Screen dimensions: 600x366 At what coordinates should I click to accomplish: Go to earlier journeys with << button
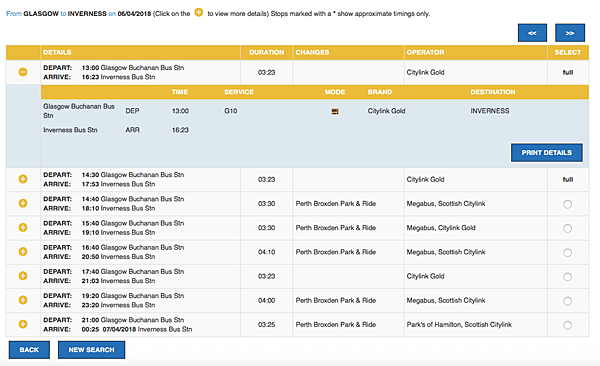point(532,33)
